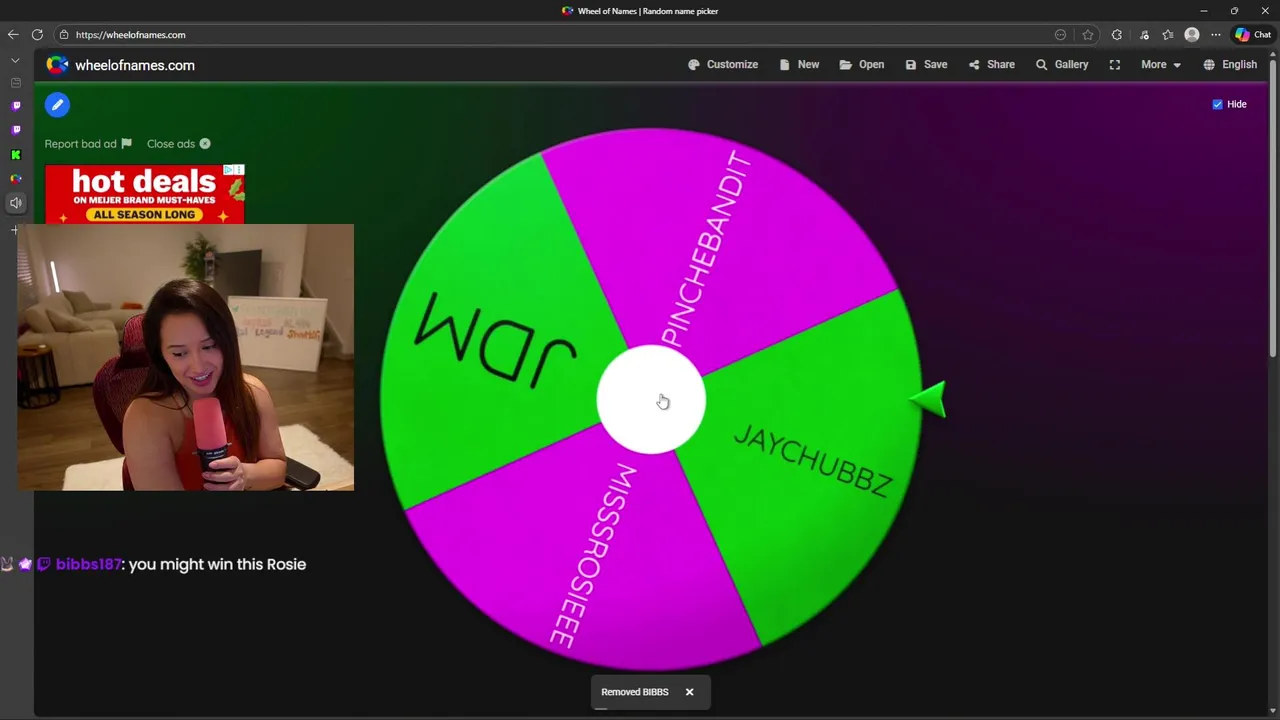
Task: Open the browser profile avatar
Action: (1192, 35)
